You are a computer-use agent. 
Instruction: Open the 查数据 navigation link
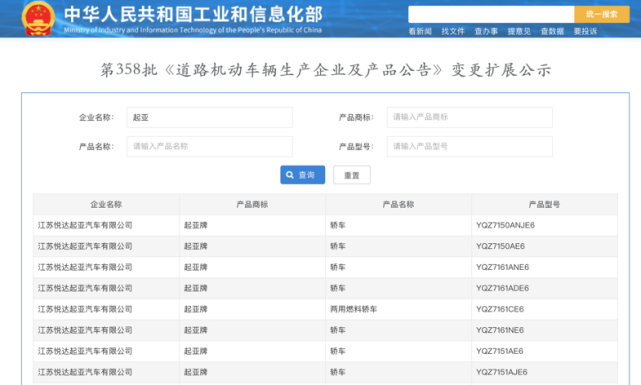[x=552, y=31]
